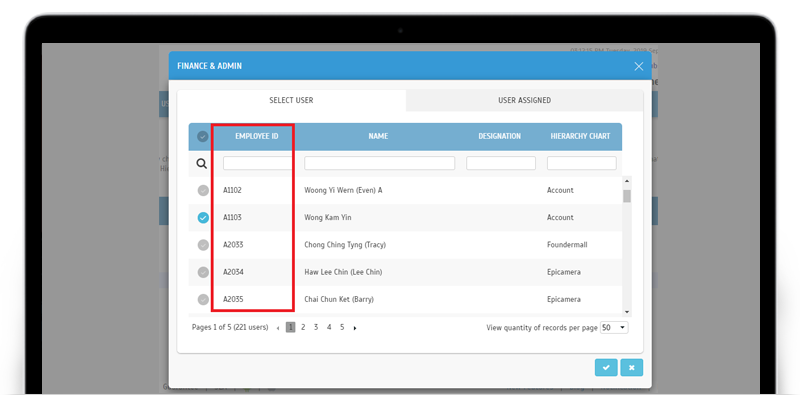Select name Wong Kam Yin
The image size is (800, 395).
(x=328, y=217)
